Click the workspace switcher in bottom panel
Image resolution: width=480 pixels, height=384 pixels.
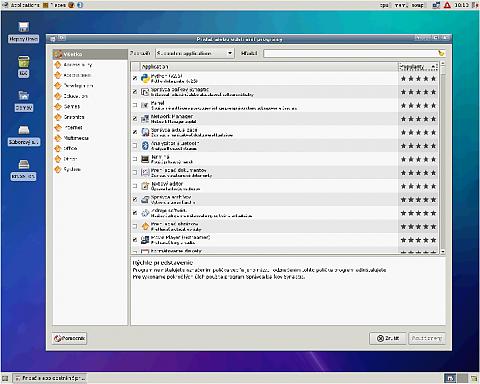pos(456,378)
